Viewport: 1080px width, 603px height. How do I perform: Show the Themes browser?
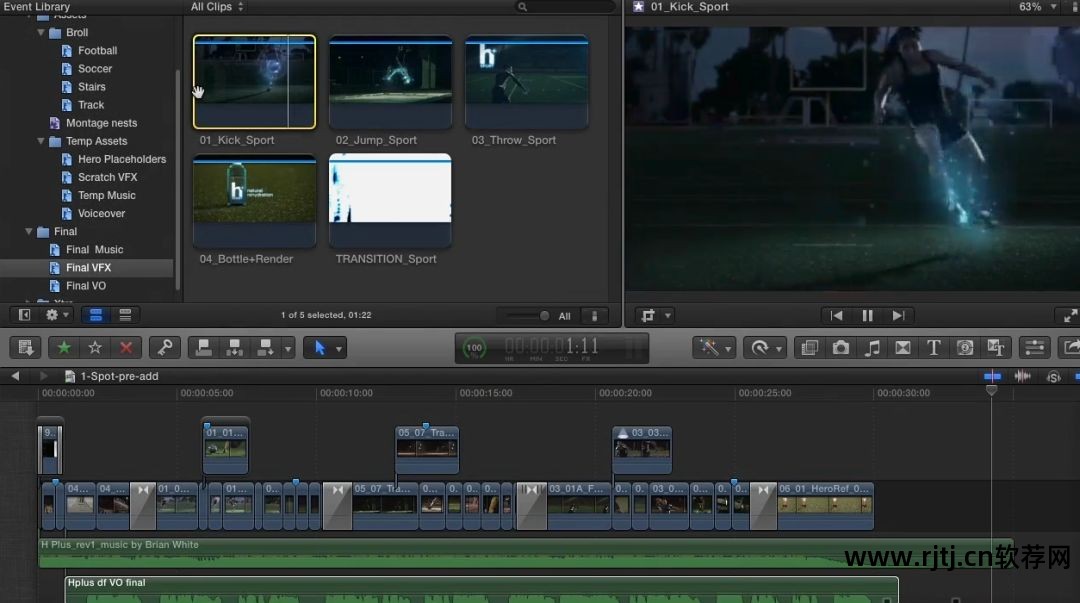(996, 348)
